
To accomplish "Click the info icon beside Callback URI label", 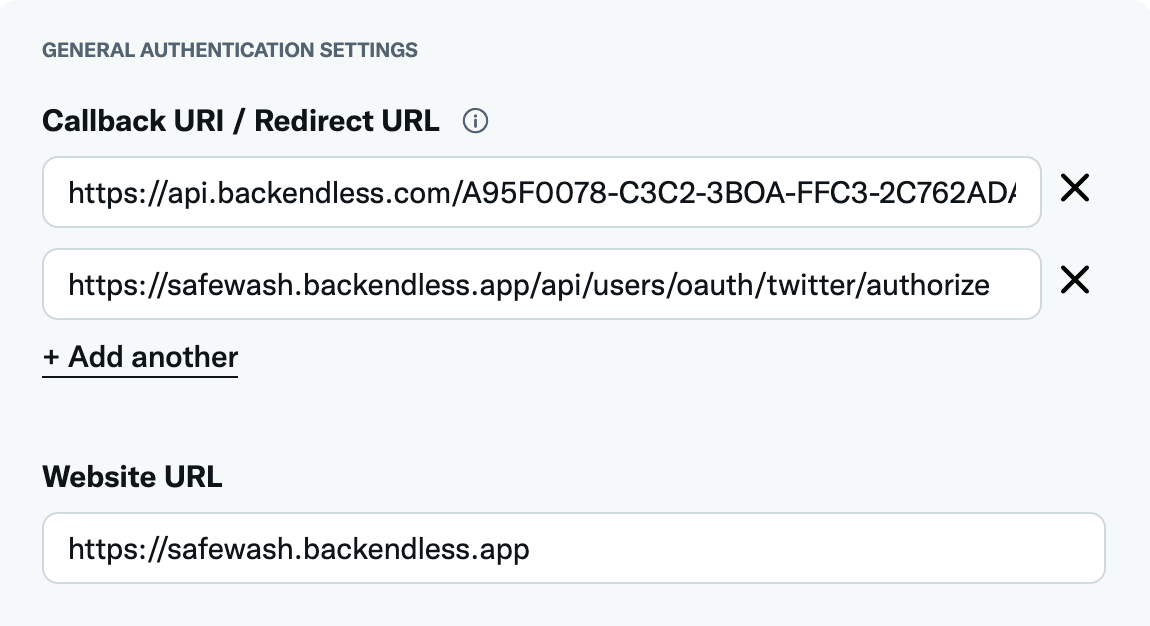I will (476, 122).
